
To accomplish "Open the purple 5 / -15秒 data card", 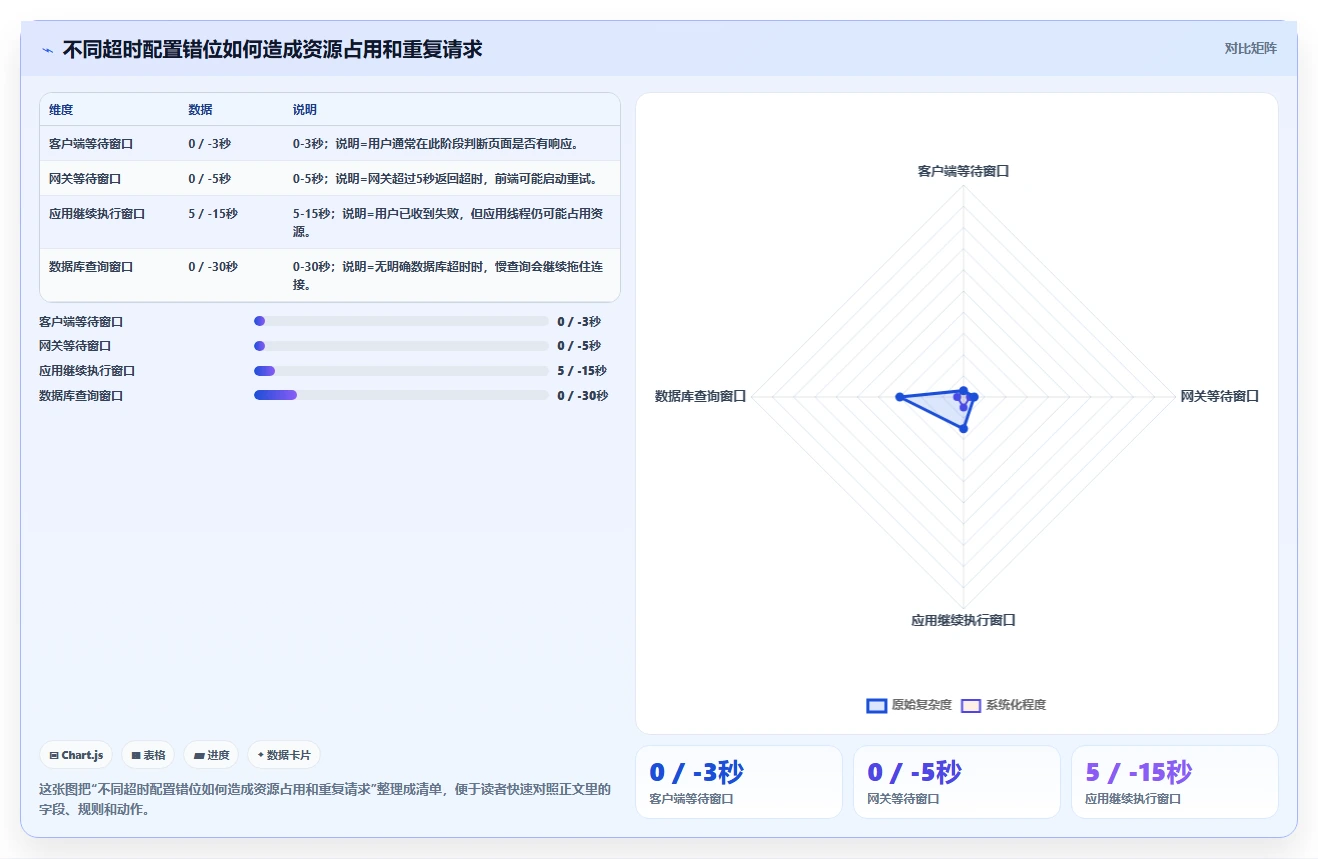I will click(1175, 782).
